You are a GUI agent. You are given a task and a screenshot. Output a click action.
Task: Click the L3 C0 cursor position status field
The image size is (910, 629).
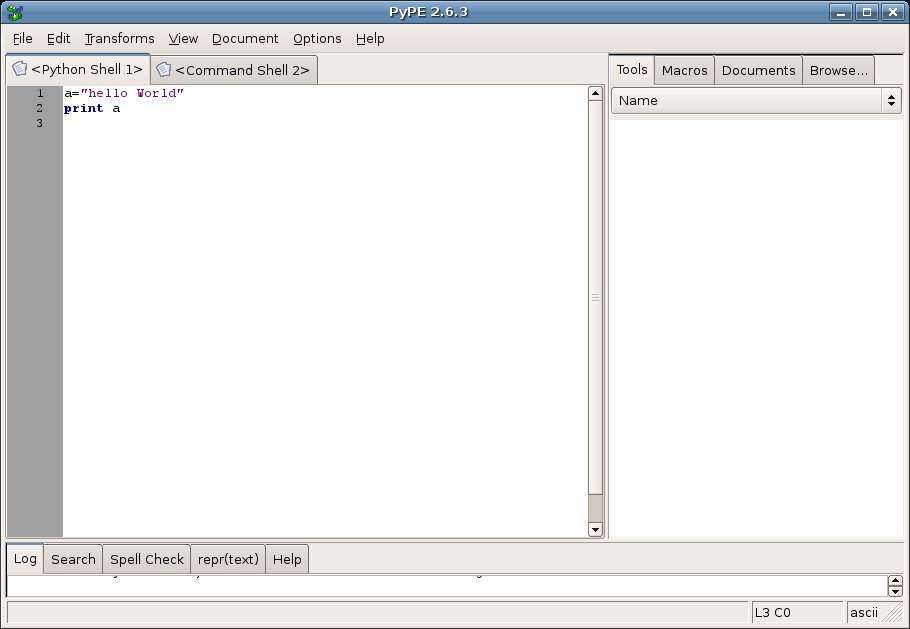pos(797,612)
